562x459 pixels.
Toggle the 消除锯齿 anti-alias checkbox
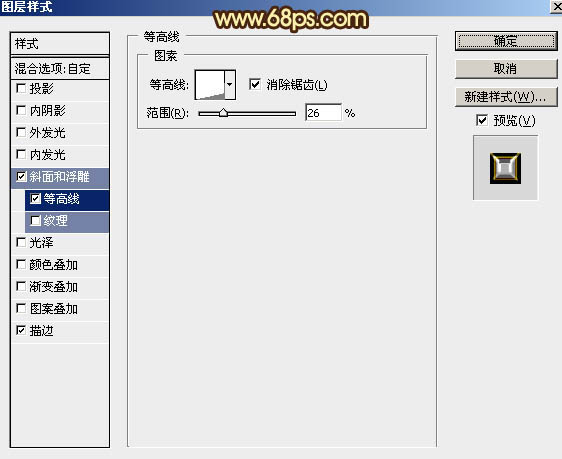tap(255, 85)
